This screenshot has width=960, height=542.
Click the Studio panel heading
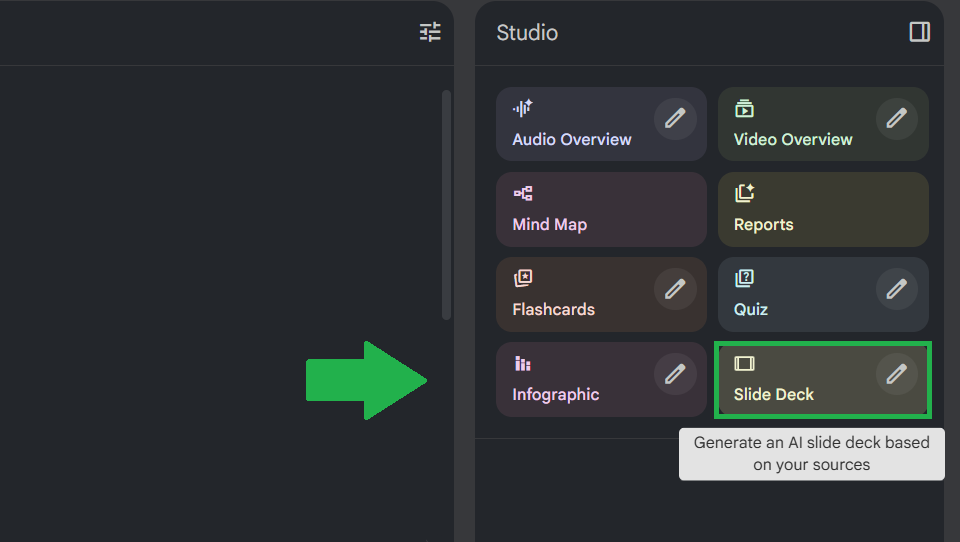(527, 33)
